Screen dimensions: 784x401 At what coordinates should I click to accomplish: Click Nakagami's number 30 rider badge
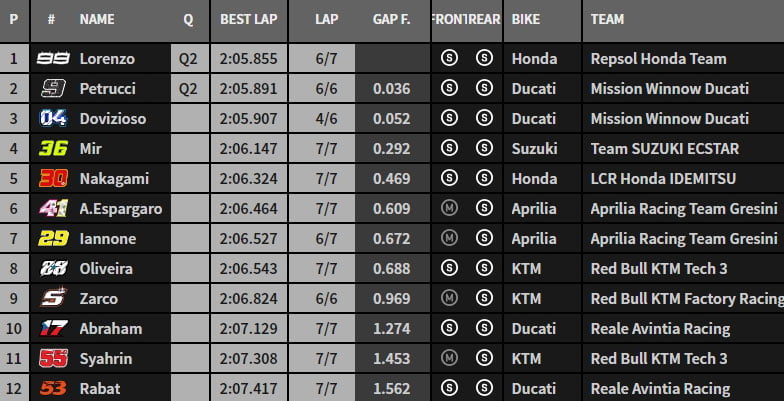pyautogui.click(x=52, y=179)
